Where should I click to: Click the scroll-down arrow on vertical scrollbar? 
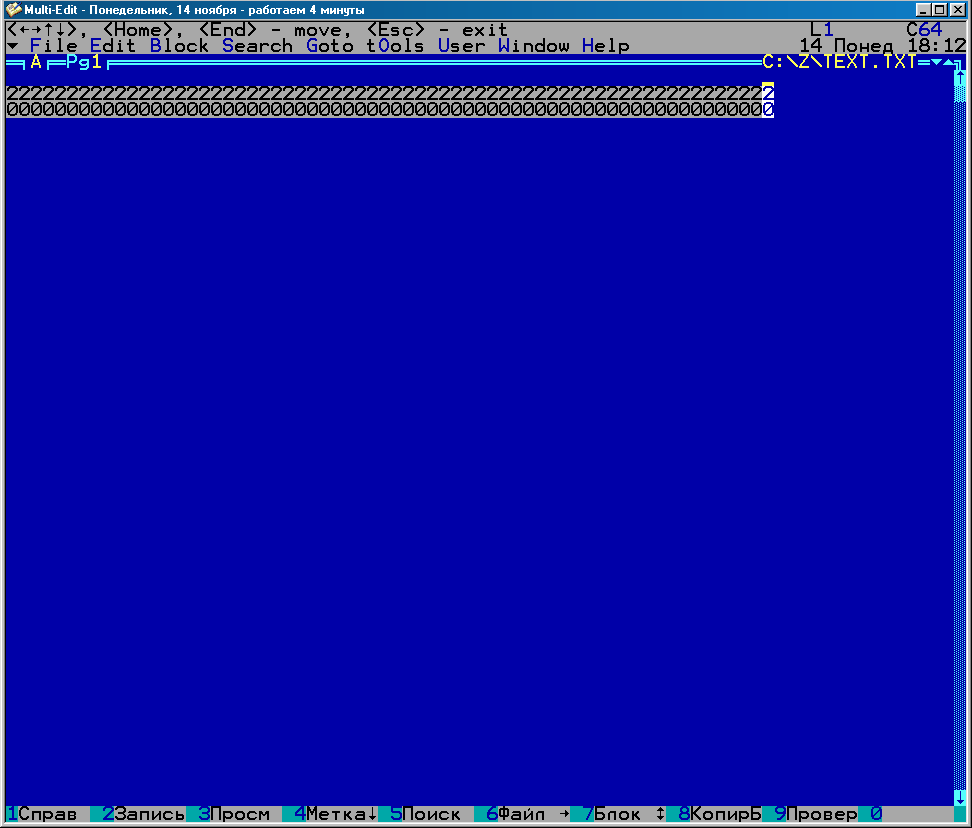960,797
